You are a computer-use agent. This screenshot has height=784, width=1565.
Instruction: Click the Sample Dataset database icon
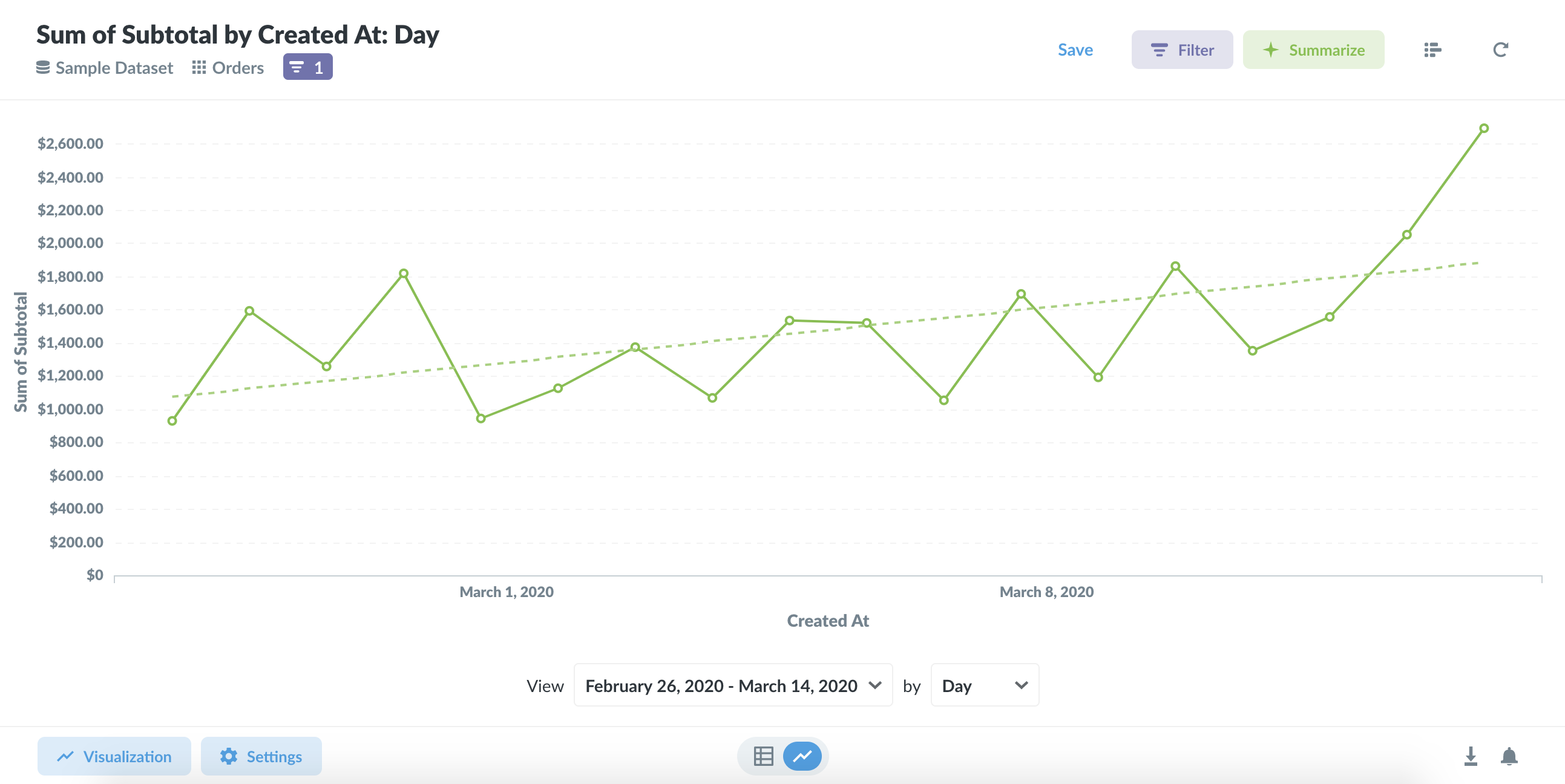pyautogui.click(x=42, y=67)
